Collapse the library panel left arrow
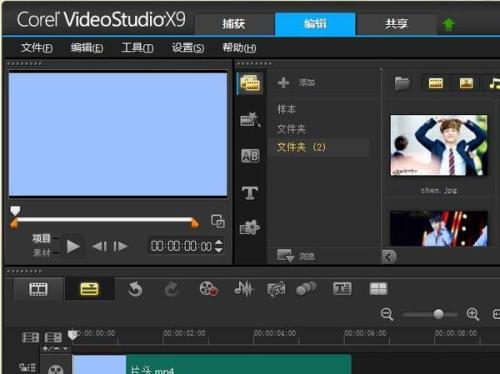The height and width of the screenshot is (374, 500). [x=389, y=257]
